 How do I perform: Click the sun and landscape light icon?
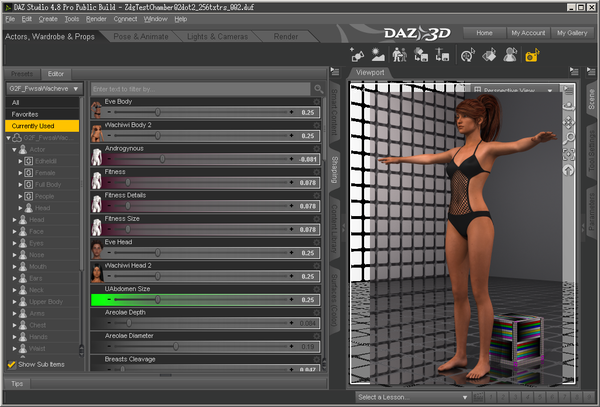click(378, 55)
